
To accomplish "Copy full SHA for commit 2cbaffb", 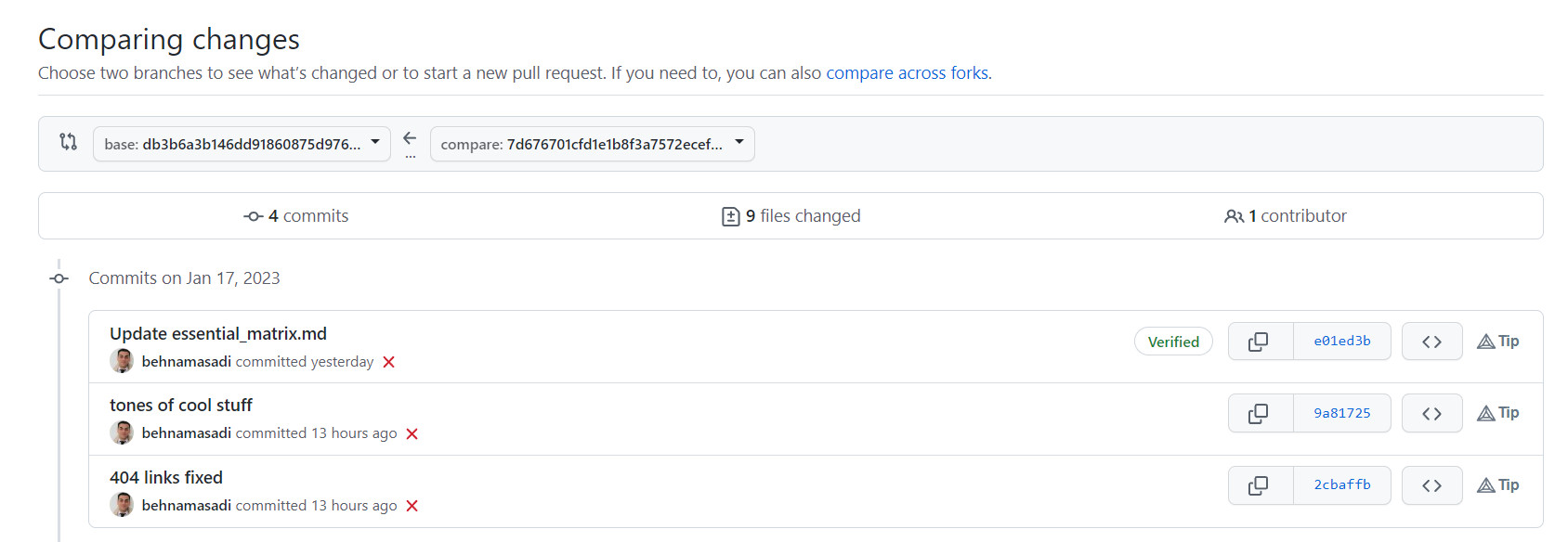I will point(1259,485).
